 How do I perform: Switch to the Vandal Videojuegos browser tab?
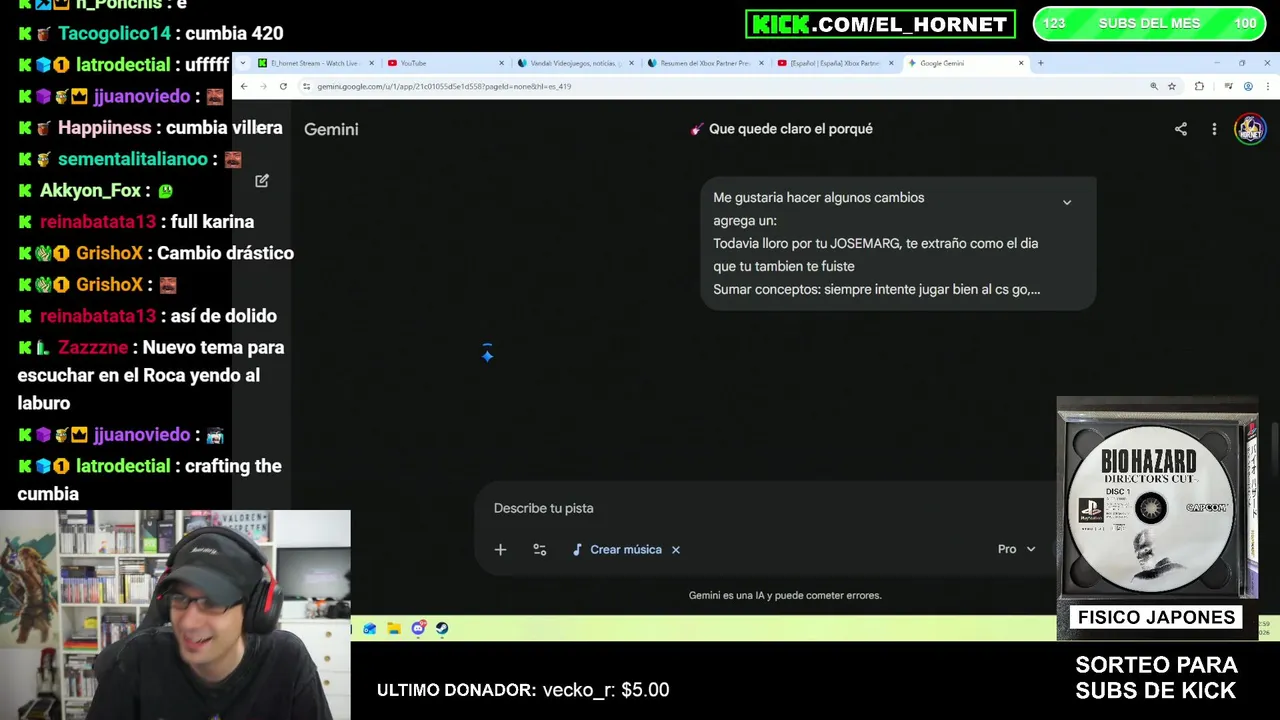click(x=575, y=63)
